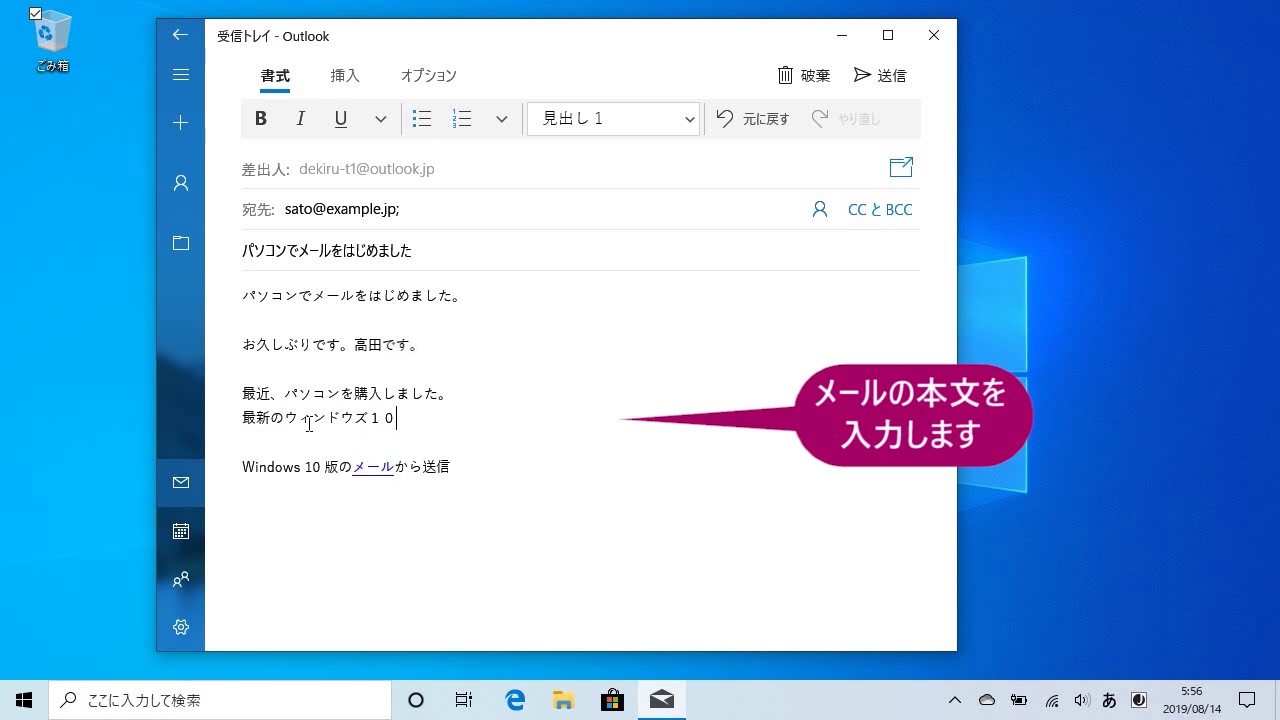Open message in new window icon
The image size is (1280, 720).
coord(901,167)
